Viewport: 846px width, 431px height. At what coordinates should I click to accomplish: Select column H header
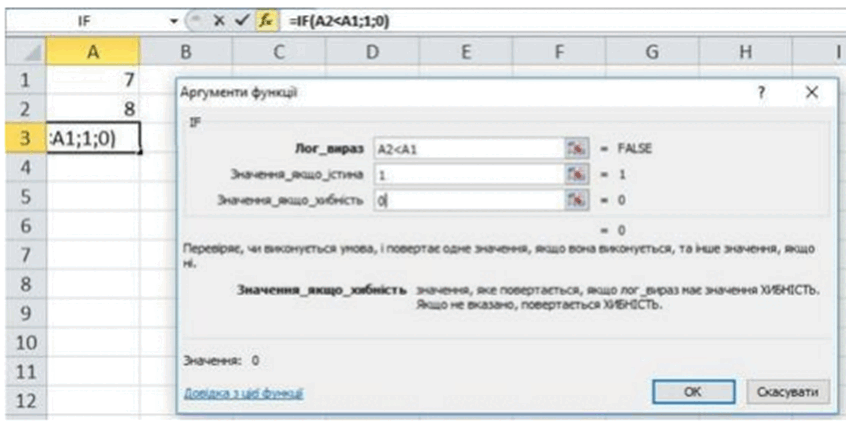[x=746, y=52]
